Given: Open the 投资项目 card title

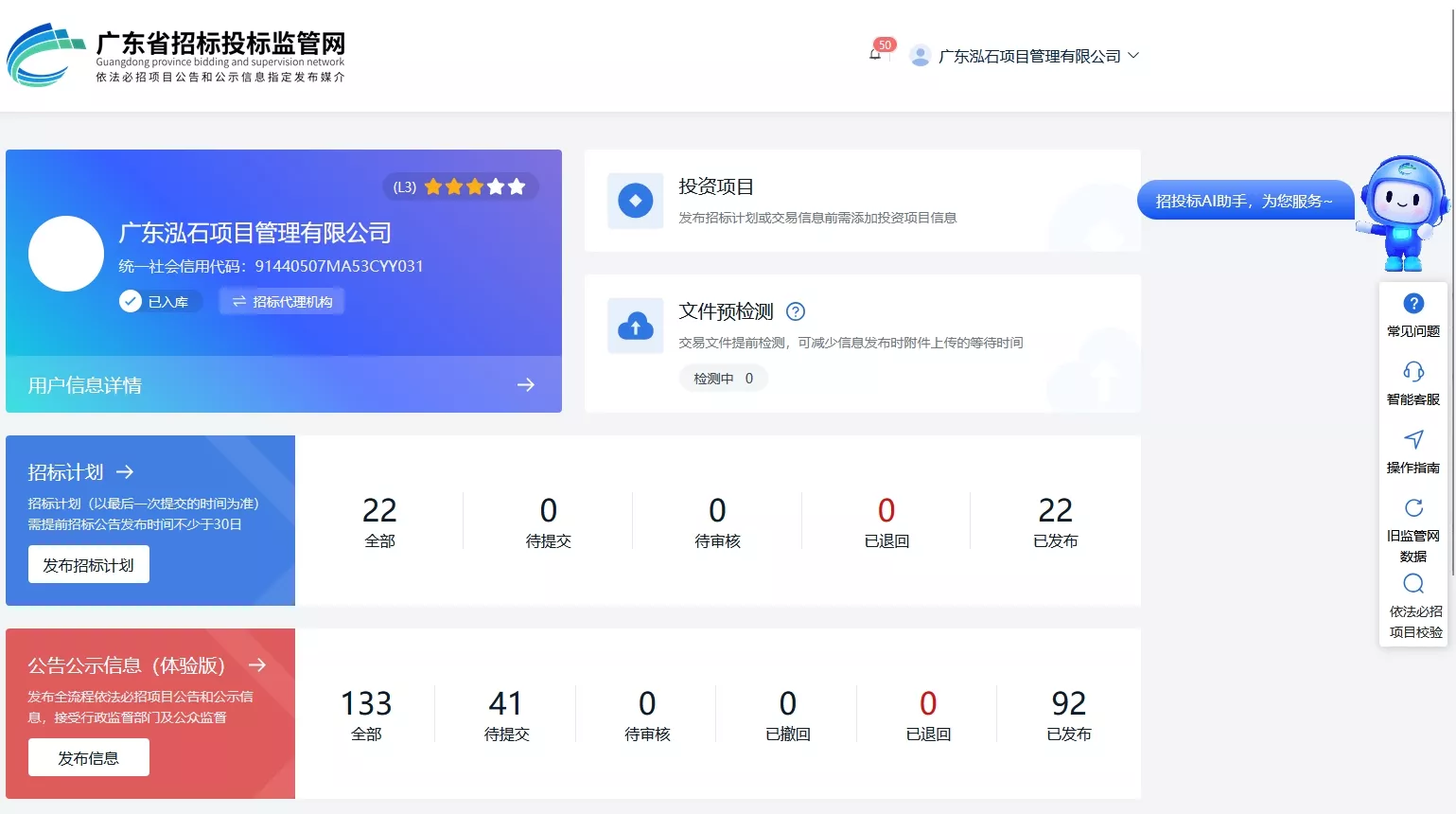Looking at the screenshot, I should 716,186.
